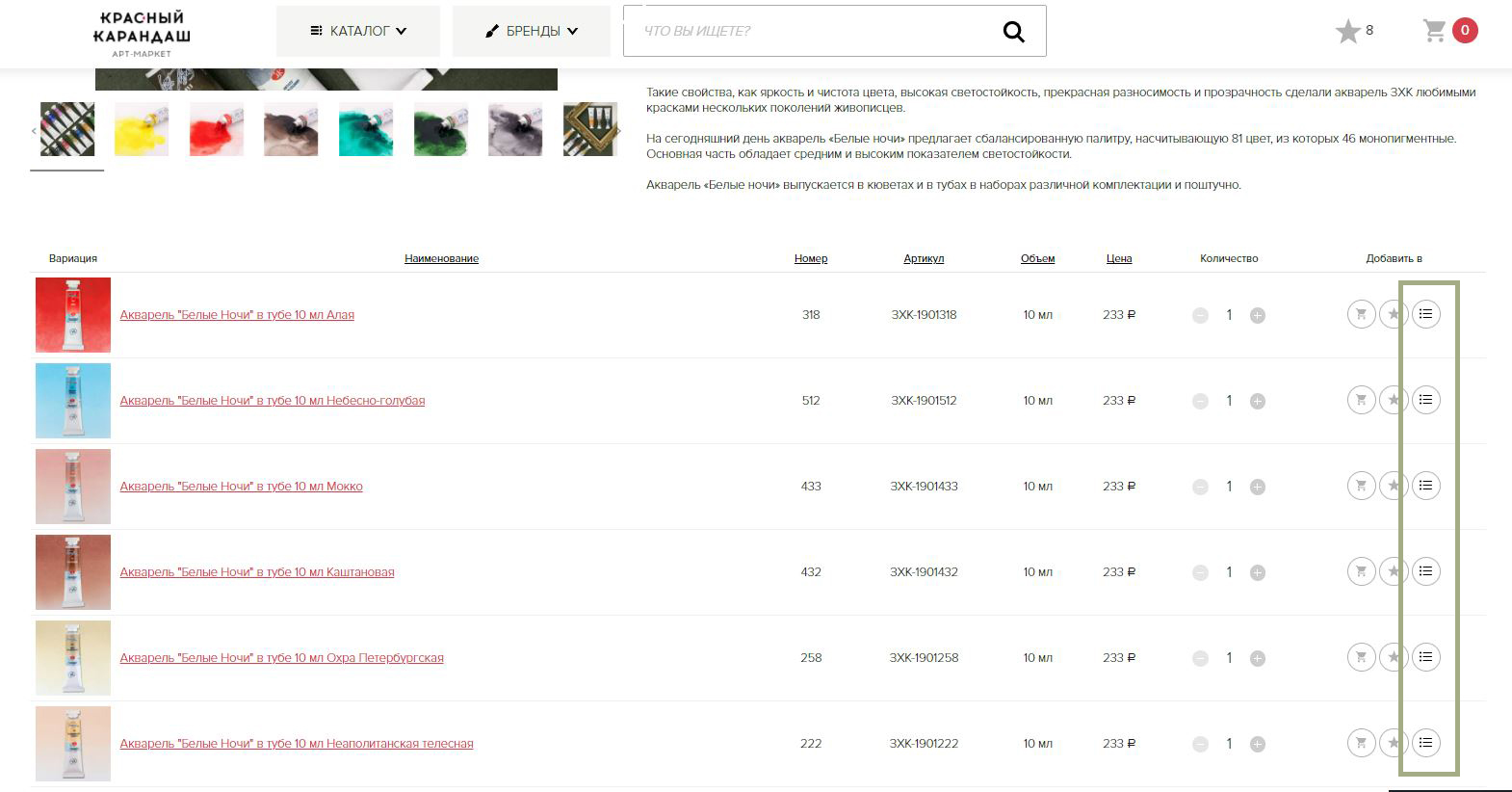Open the Мокко tube product image
1512x792 pixels.
tap(73, 487)
